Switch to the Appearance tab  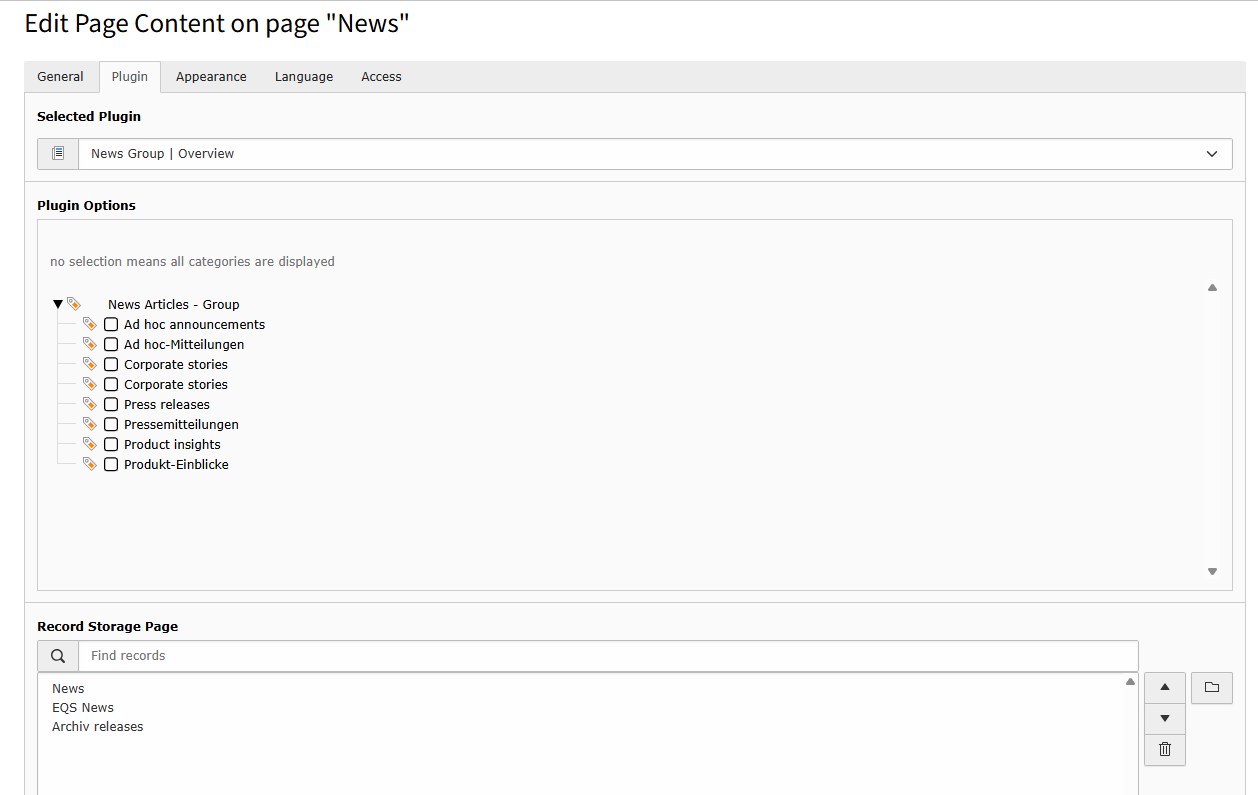pyautogui.click(x=211, y=77)
